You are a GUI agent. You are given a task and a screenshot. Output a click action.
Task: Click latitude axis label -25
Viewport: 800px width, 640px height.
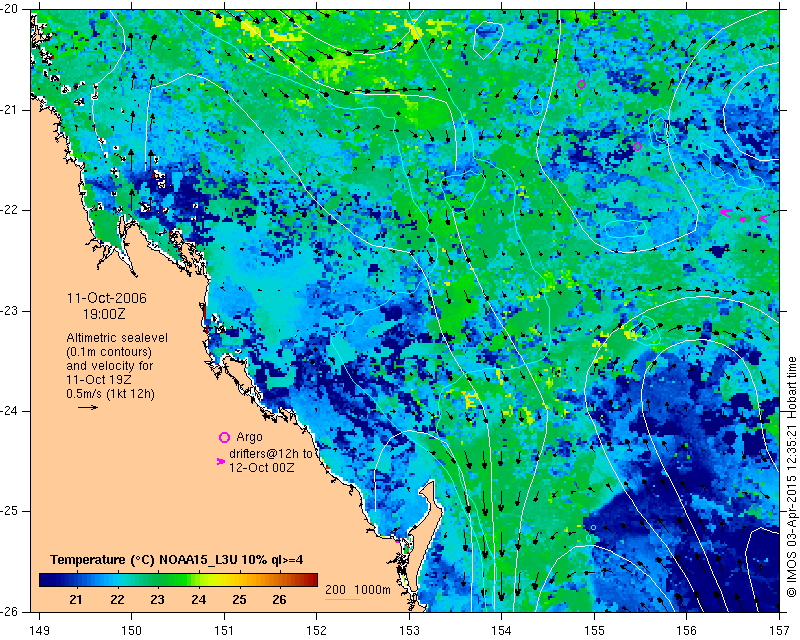[x=10, y=511]
